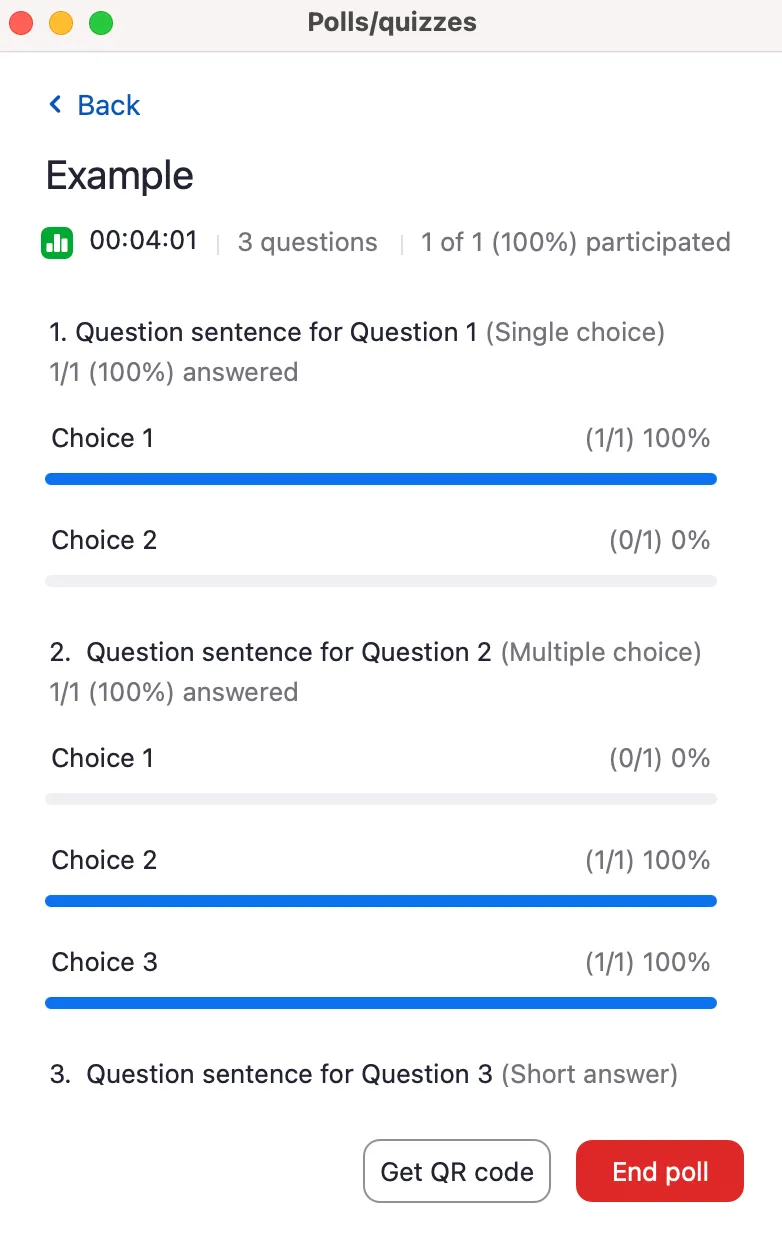Viewport: 782px width, 1245px height.
Task: Click the Example poll title
Action: point(119,176)
